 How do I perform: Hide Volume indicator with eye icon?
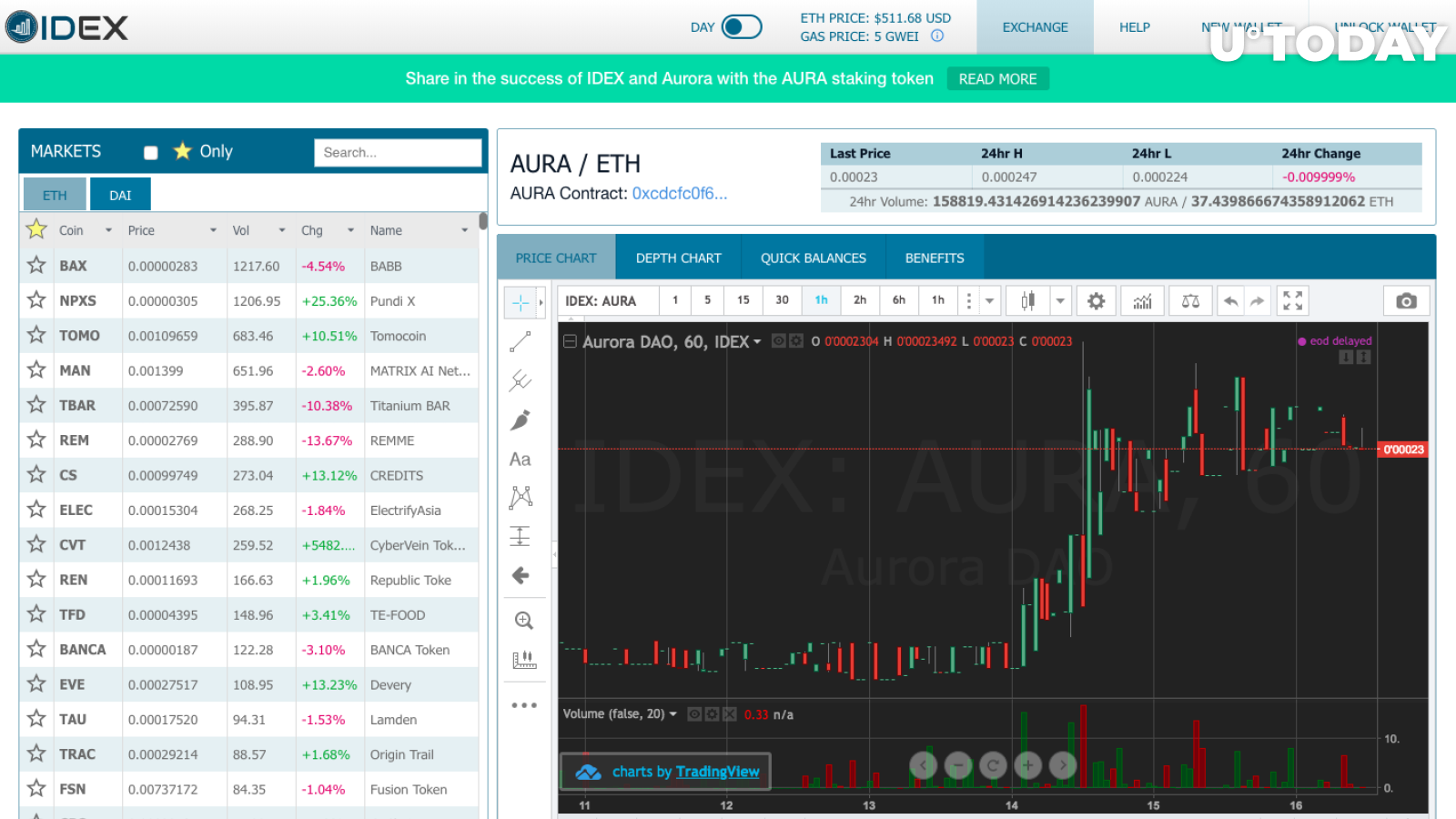tap(694, 714)
